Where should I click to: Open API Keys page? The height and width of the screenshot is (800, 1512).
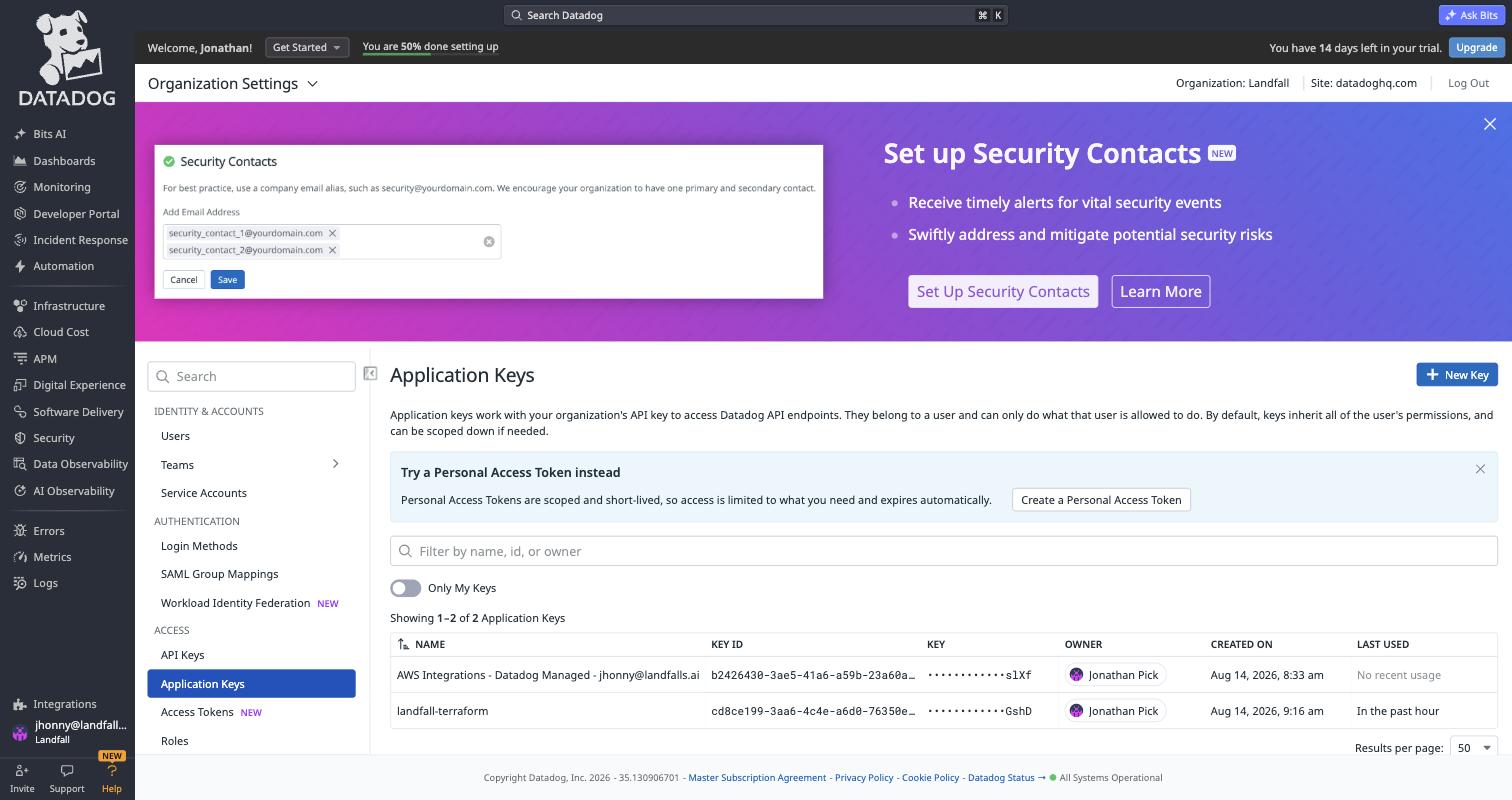[182, 655]
